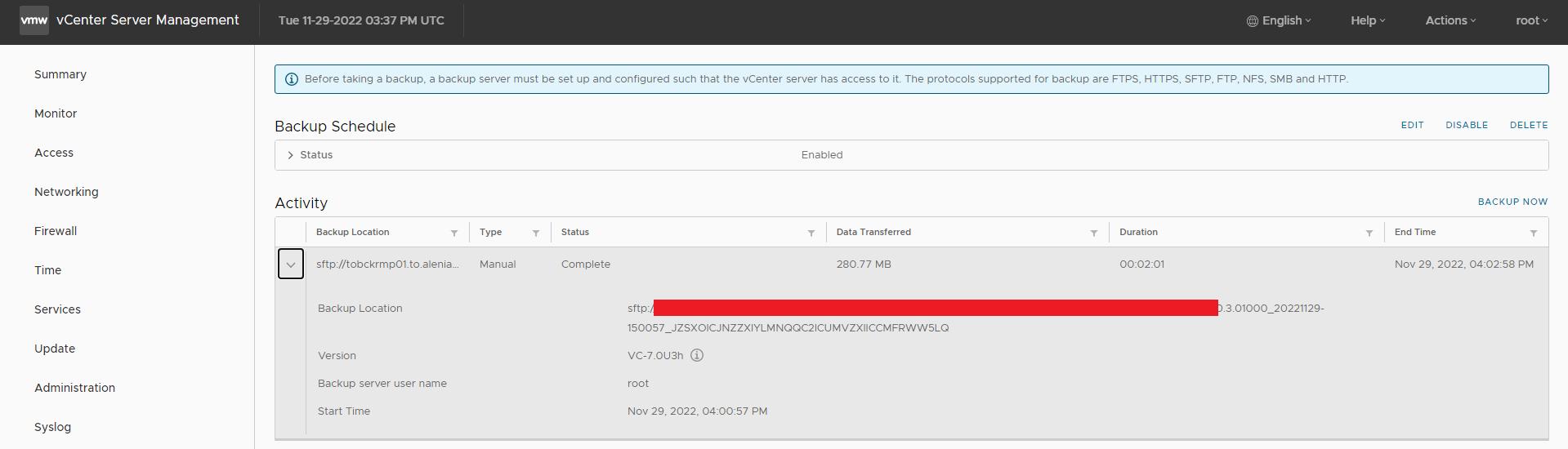
Task: Open the Access page
Action: 54,153
